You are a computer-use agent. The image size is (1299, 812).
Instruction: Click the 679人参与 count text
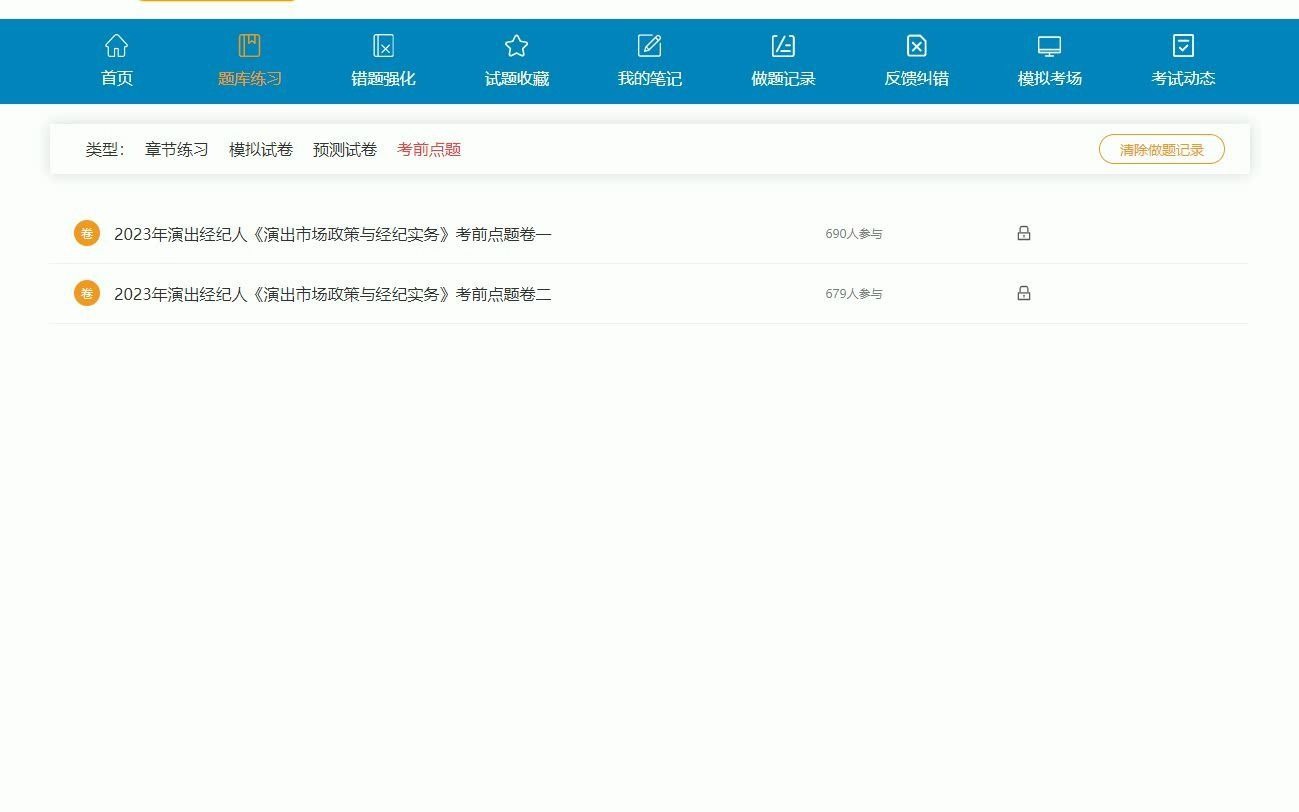854,294
